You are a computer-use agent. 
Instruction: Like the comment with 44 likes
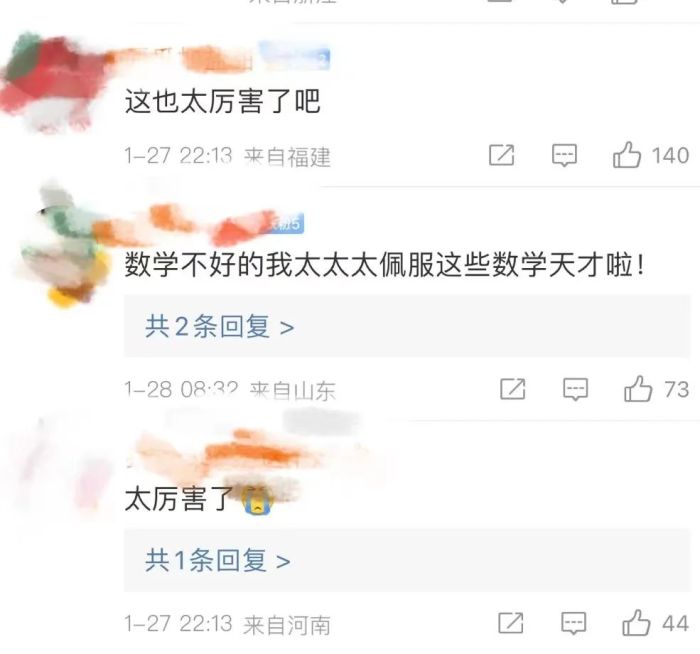coord(636,623)
